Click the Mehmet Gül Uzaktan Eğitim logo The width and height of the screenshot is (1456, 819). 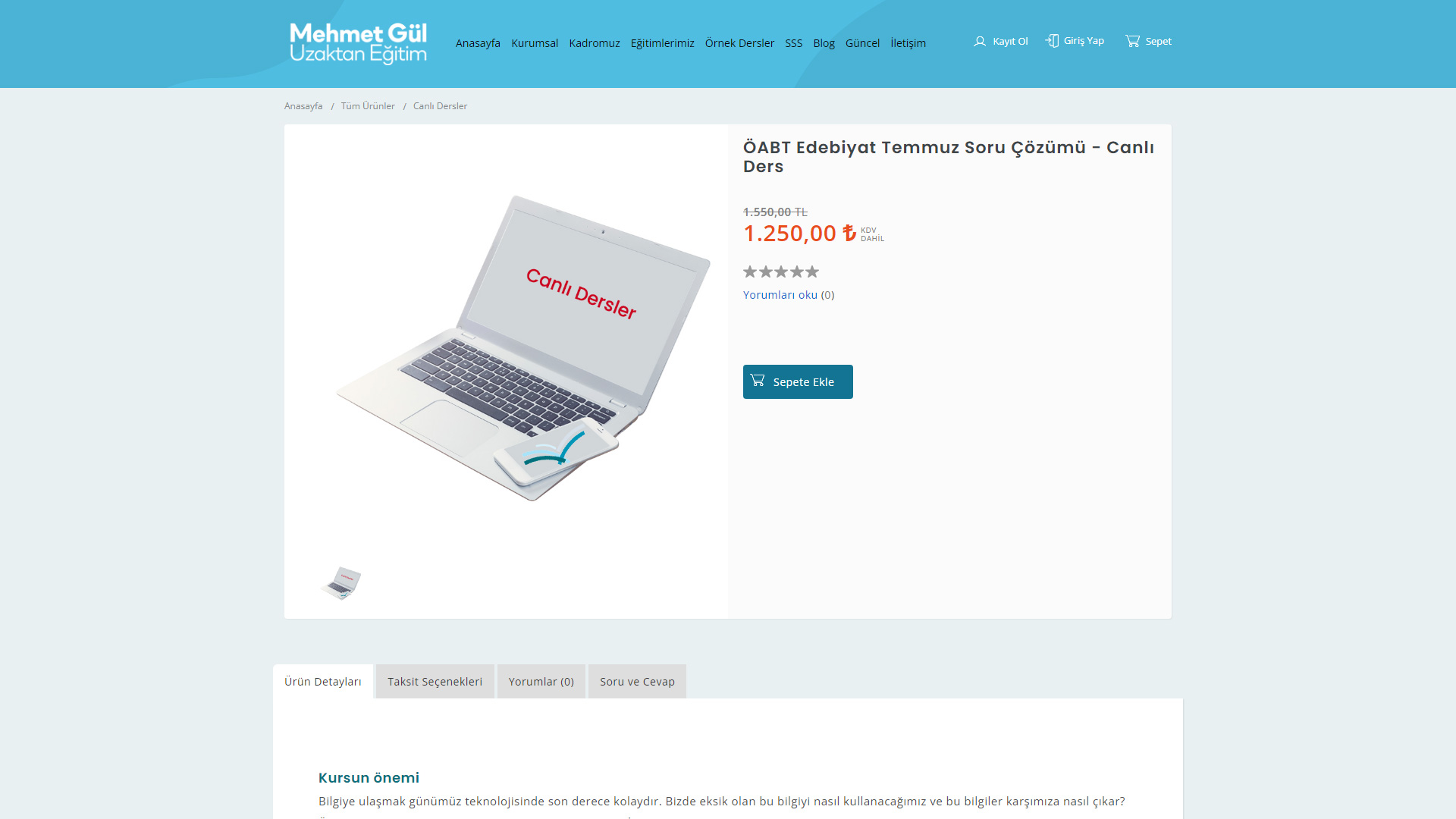click(358, 43)
